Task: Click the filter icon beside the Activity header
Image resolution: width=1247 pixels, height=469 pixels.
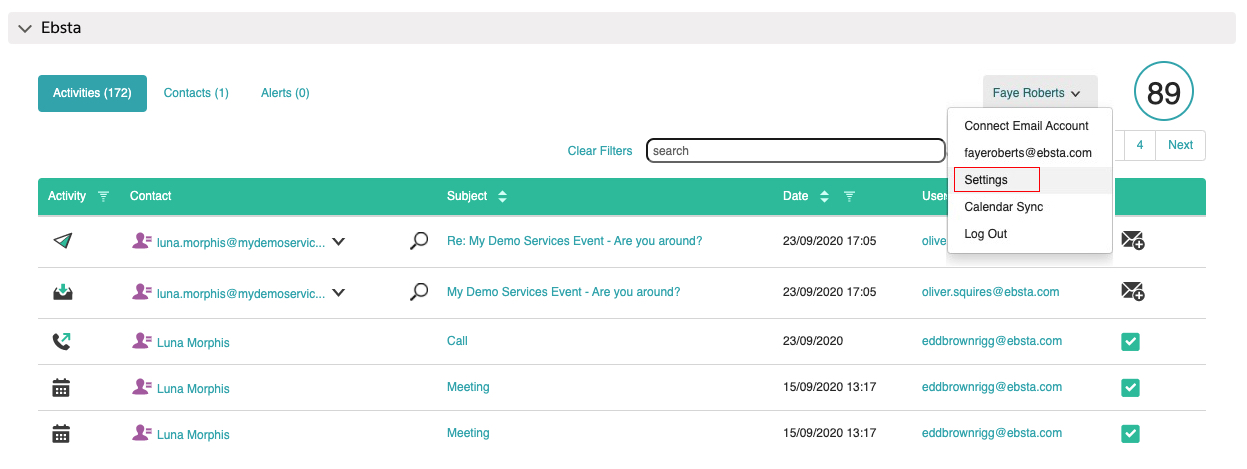Action: [x=103, y=197]
